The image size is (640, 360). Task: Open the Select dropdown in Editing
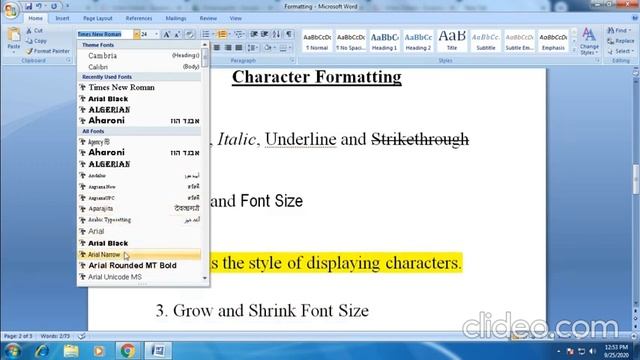tap(620, 51)
